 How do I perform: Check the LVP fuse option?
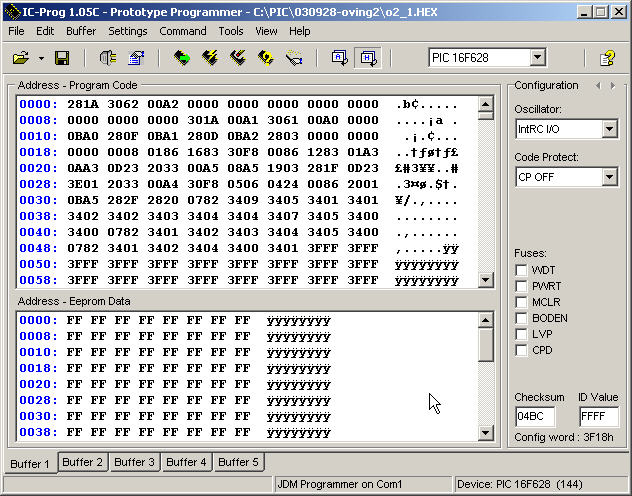tap(521, 334)
